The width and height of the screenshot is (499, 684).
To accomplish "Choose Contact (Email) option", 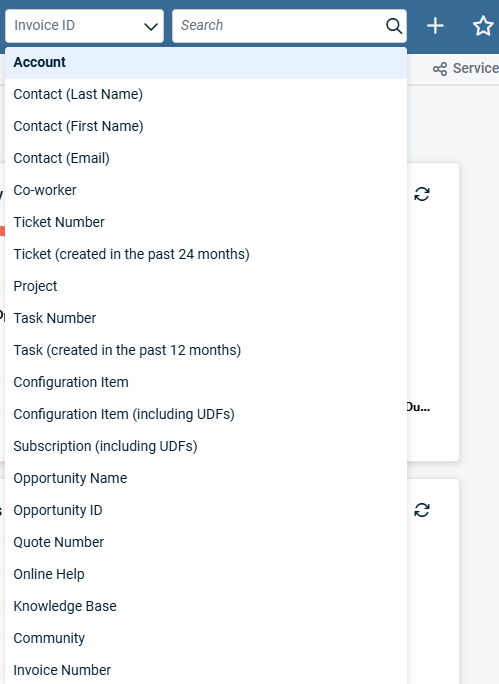I will pyautogui.click(x=206, y=158).
